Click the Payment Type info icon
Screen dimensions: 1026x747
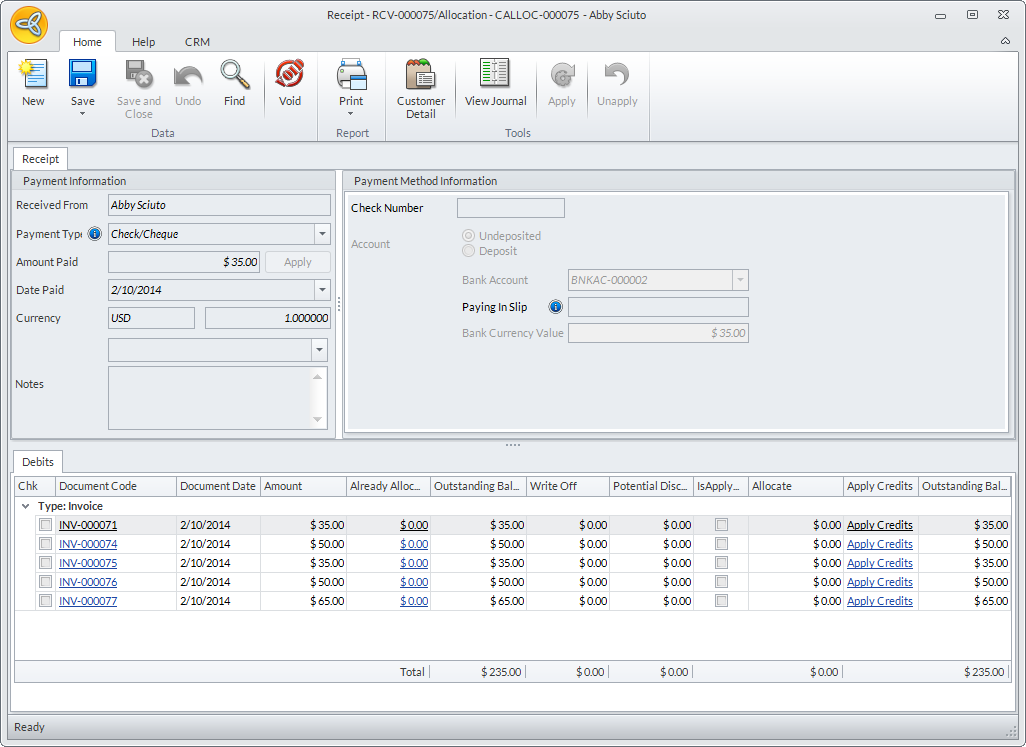pos(95,234)
